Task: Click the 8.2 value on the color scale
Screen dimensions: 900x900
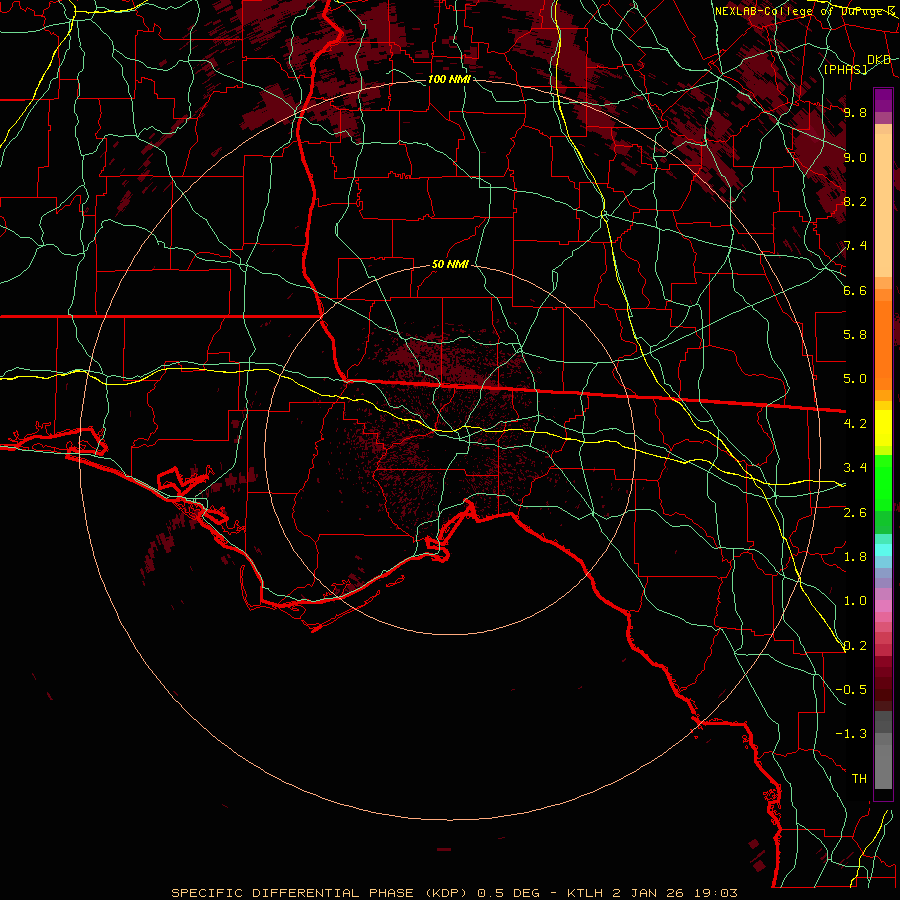Action: click(855, 201)
